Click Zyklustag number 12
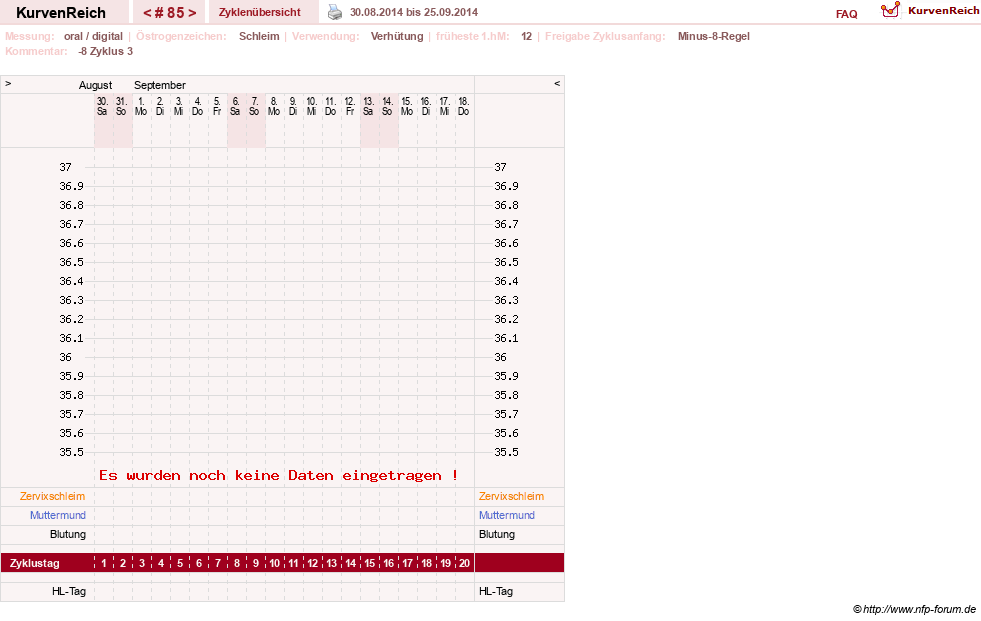This screenshot has height=621, width=981. [x=312, y=563]
